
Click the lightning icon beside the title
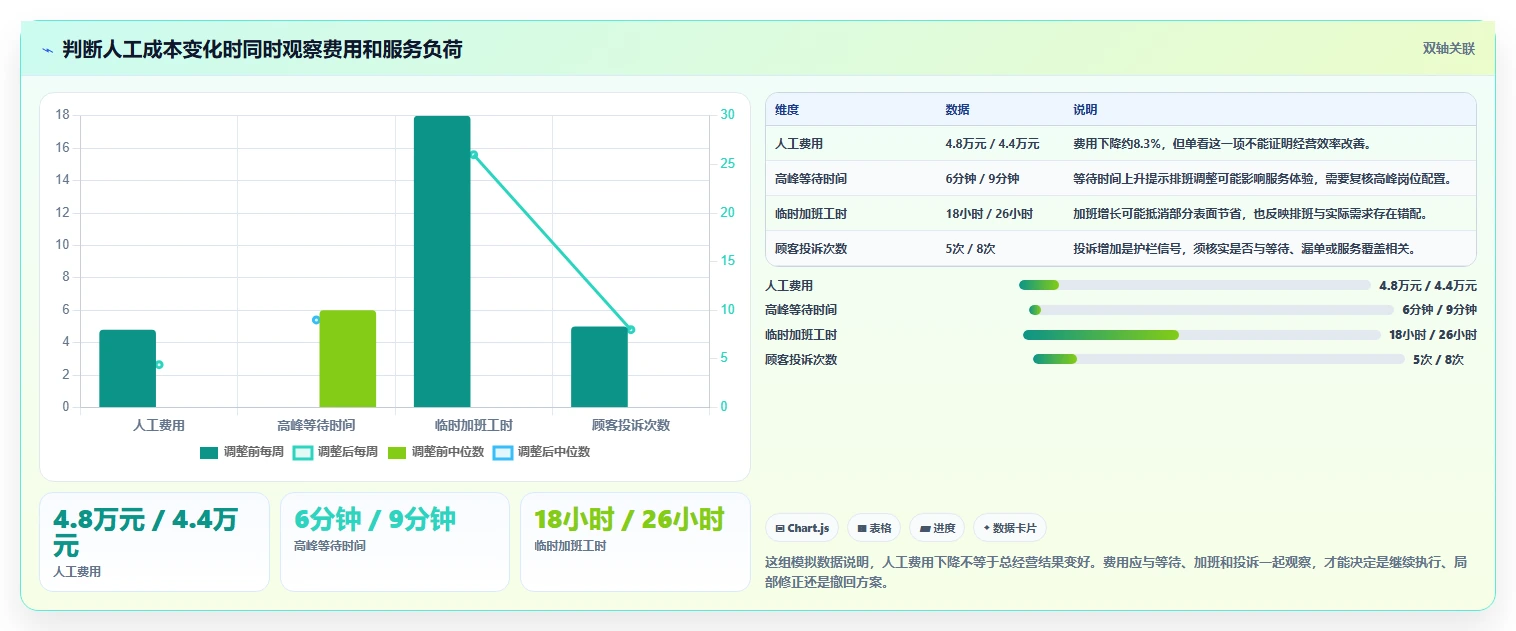pyautogui.click(x=48, y=50)
